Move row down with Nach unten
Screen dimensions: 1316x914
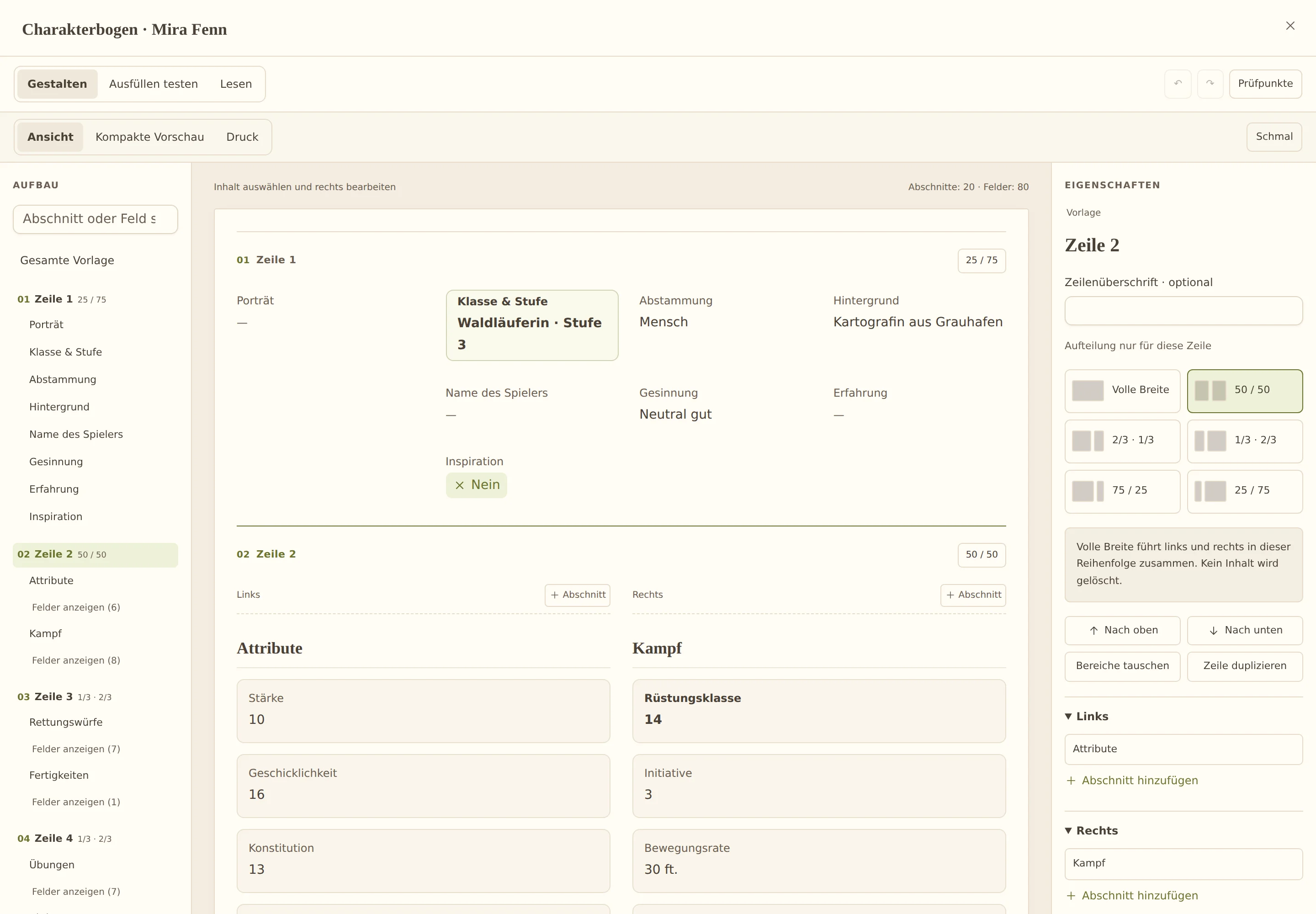(x=1244, y=630)
